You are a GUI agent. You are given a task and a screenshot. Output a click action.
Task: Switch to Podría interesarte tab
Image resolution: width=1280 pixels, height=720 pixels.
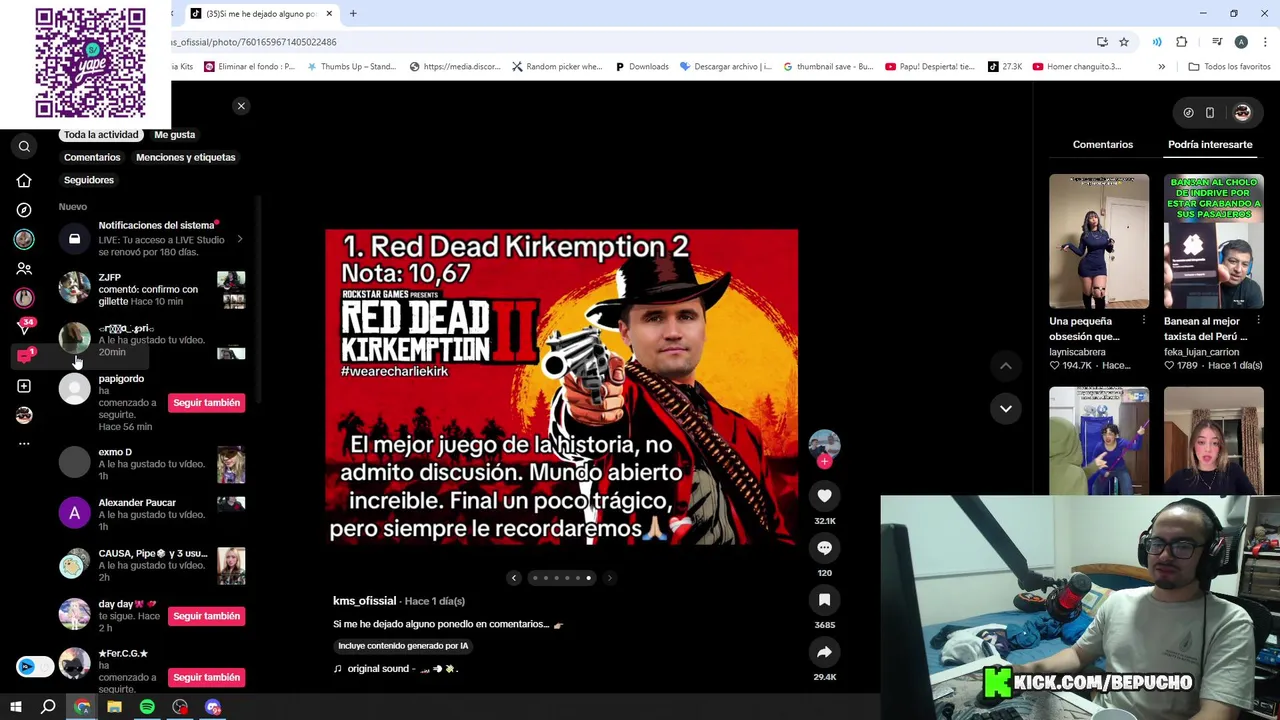[1210, 145]
